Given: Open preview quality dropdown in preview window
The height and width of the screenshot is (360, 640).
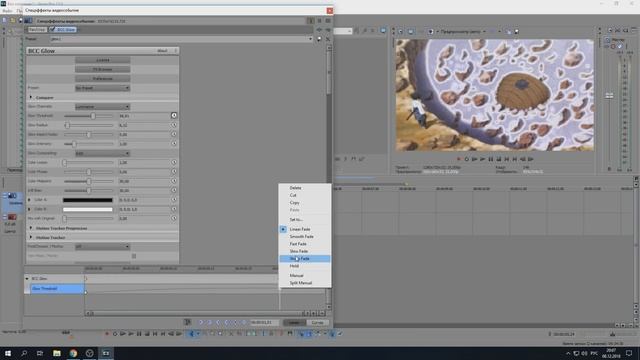Looking at the screenshot, I should (462, 31).
